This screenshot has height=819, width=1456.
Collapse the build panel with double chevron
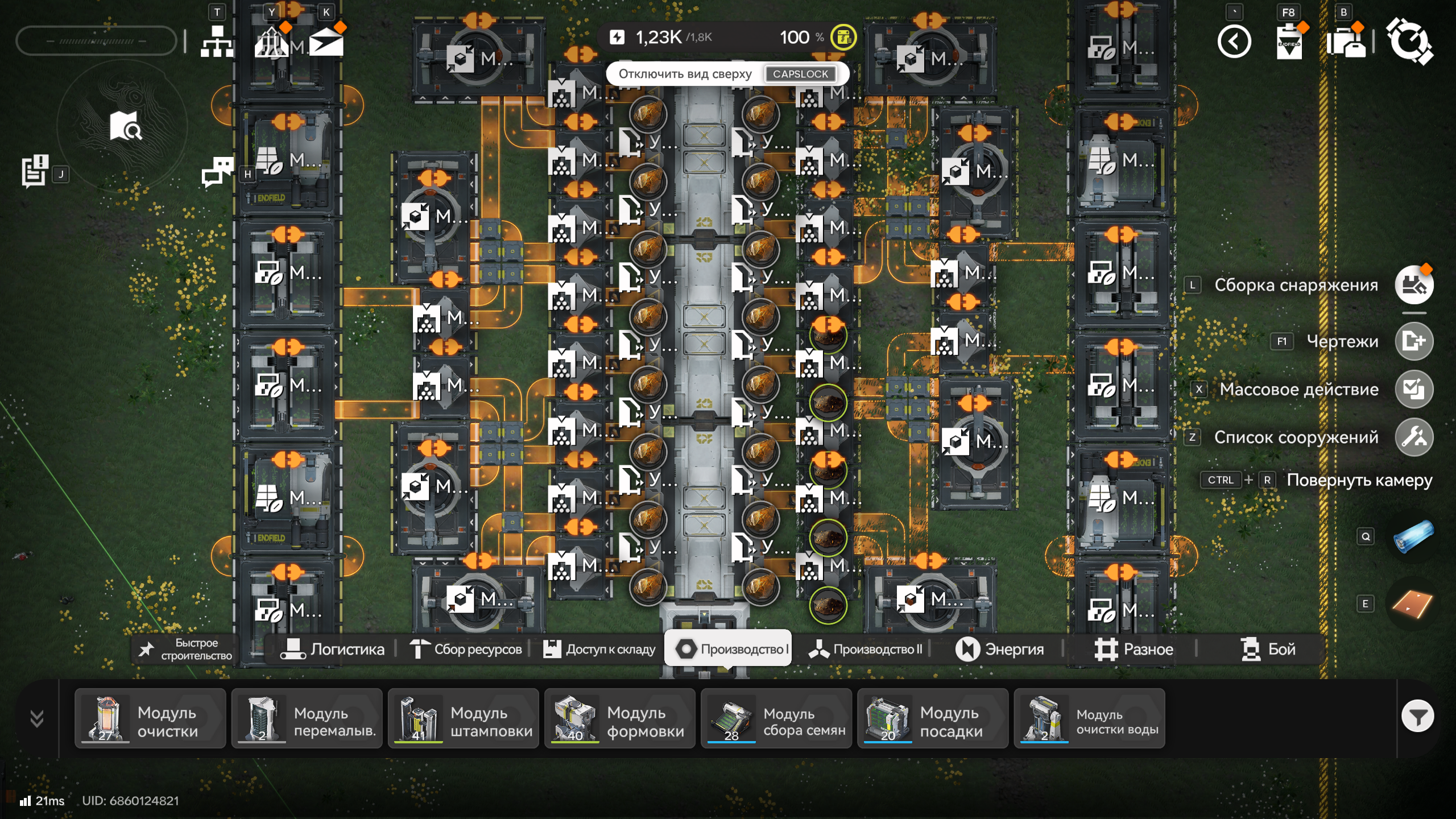tap(37, 718)
